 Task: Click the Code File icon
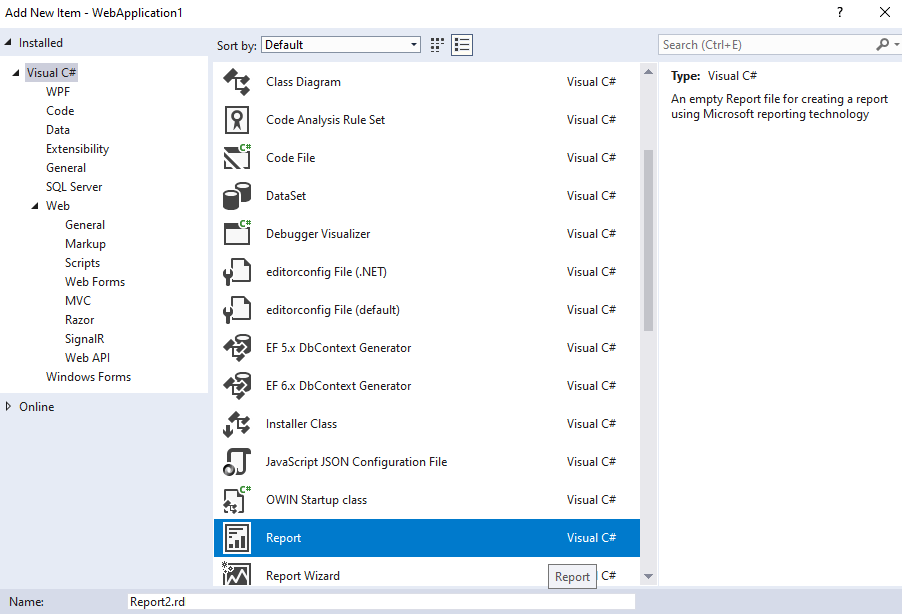click(x=238, y=157)
